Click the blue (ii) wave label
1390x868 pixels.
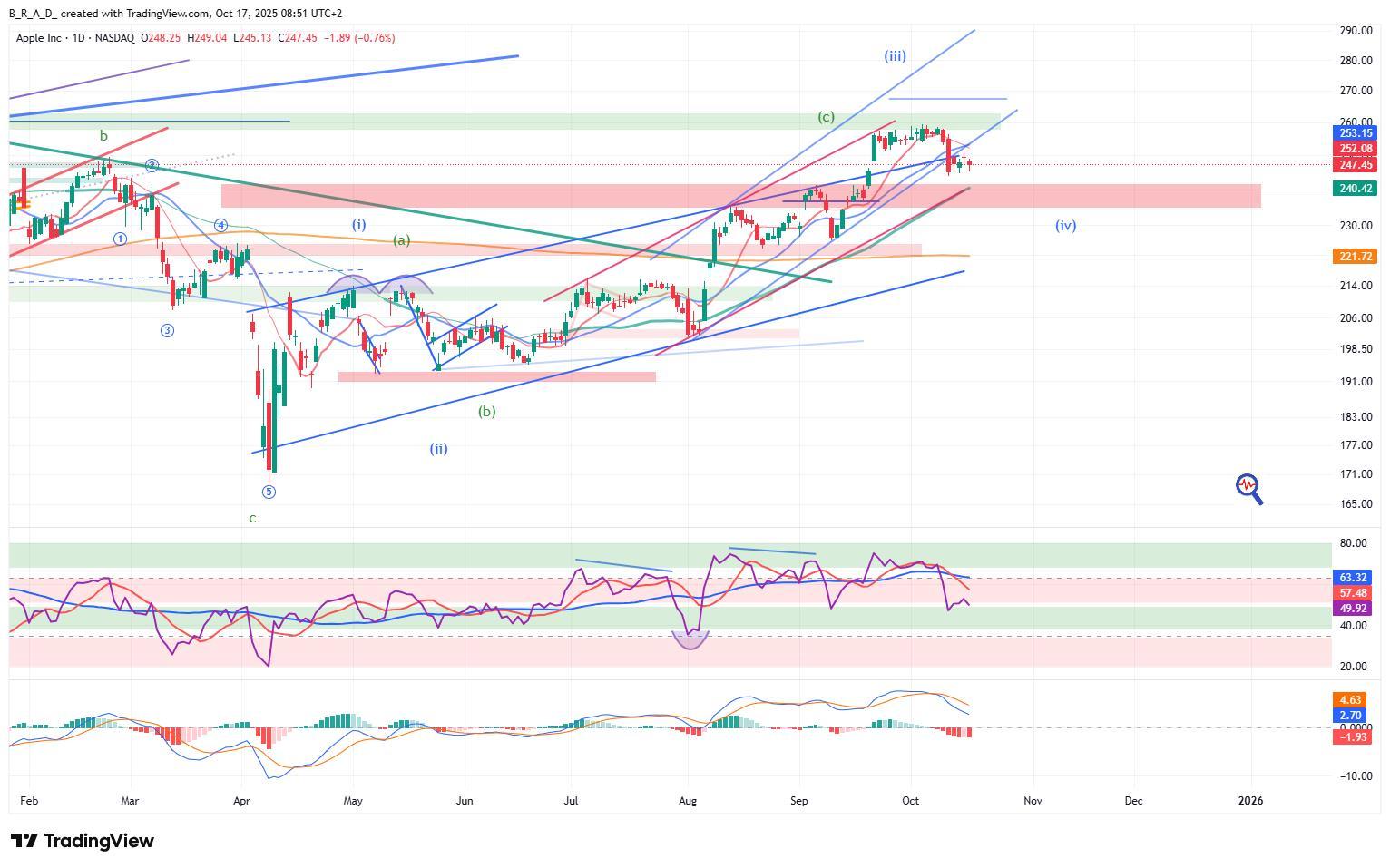tap(438, 449)
